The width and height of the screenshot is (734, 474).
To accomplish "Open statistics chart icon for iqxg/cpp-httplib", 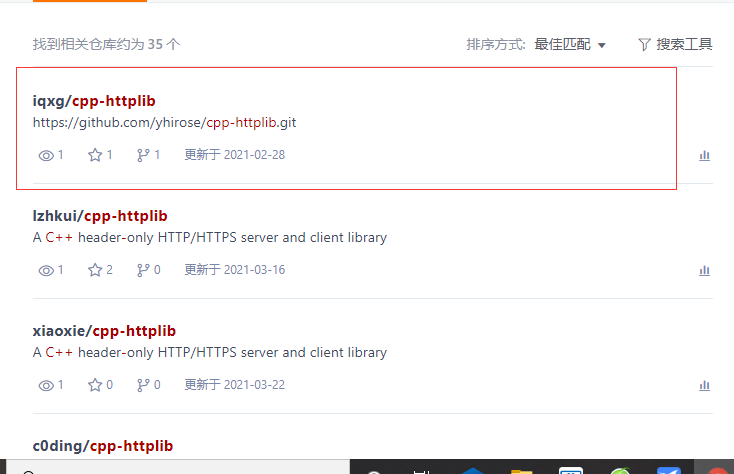I will 705,156.
